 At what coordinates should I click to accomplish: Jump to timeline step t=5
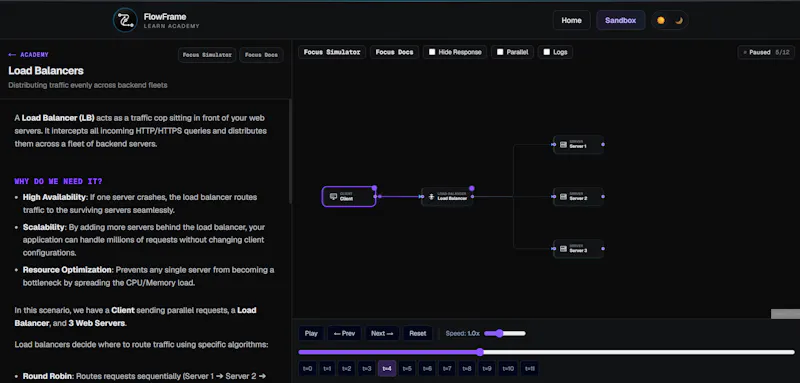point(407,368)
